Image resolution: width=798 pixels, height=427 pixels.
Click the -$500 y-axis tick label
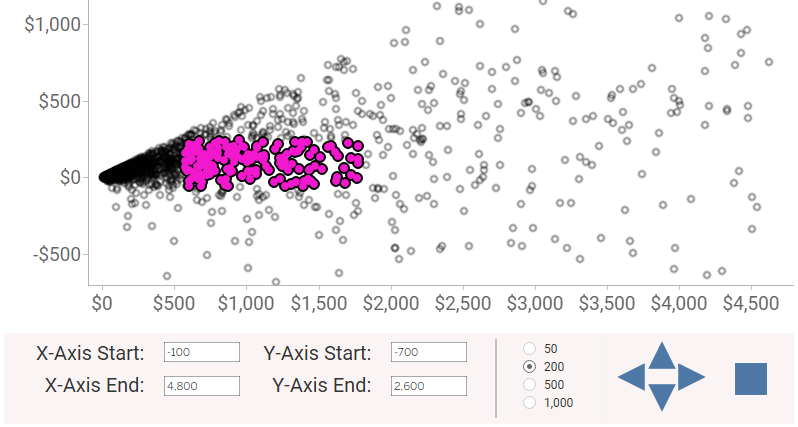(54, 254)
